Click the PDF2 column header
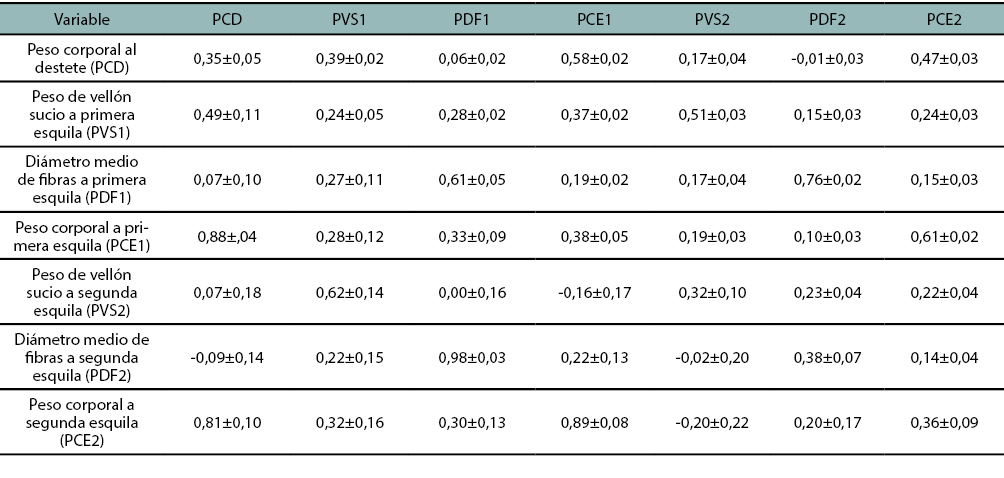The width and height of the screenshot is (1004, 478). tap(838, 18)
